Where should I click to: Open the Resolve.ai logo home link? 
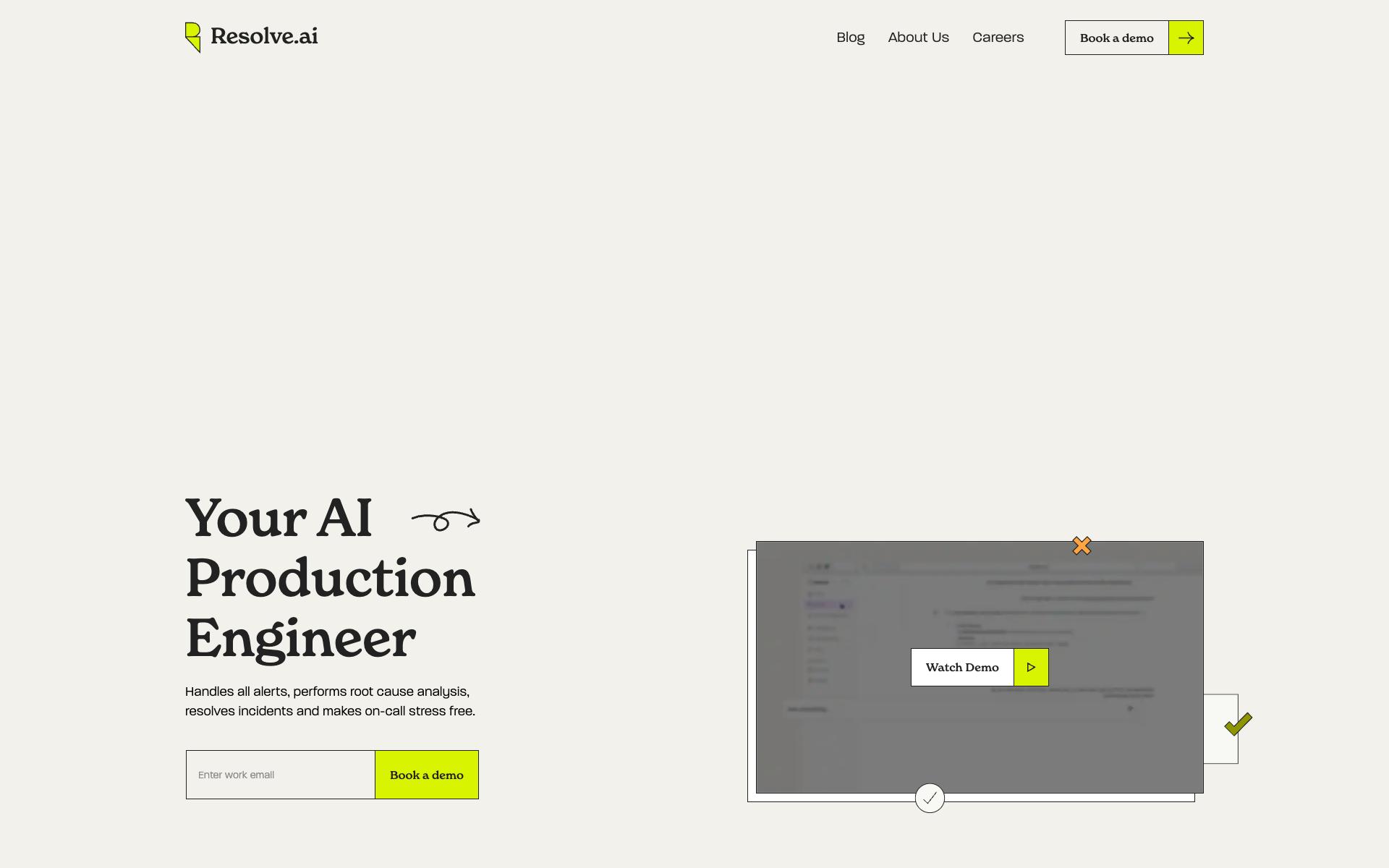coord(251,37)
